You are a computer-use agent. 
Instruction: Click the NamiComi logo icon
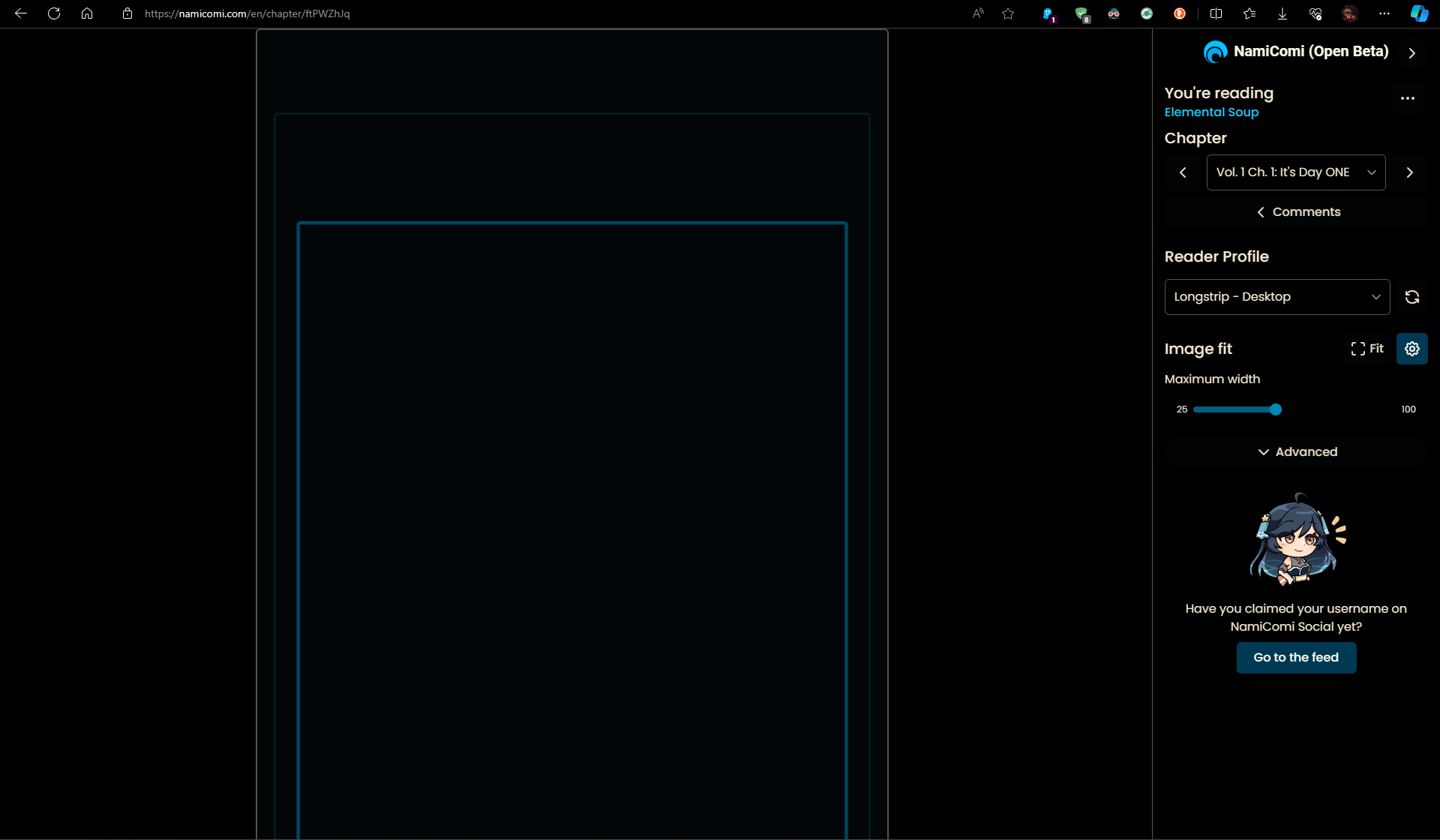1215,52
